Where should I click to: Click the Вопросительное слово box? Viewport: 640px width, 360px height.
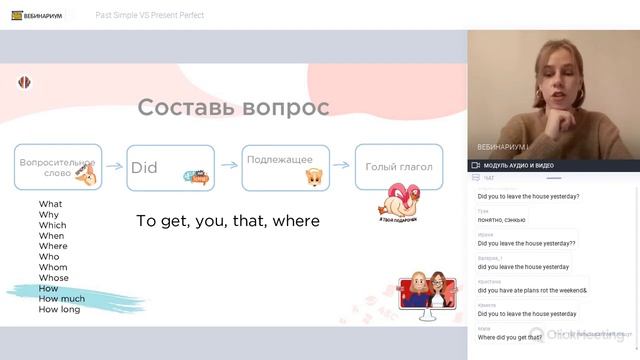58,167
